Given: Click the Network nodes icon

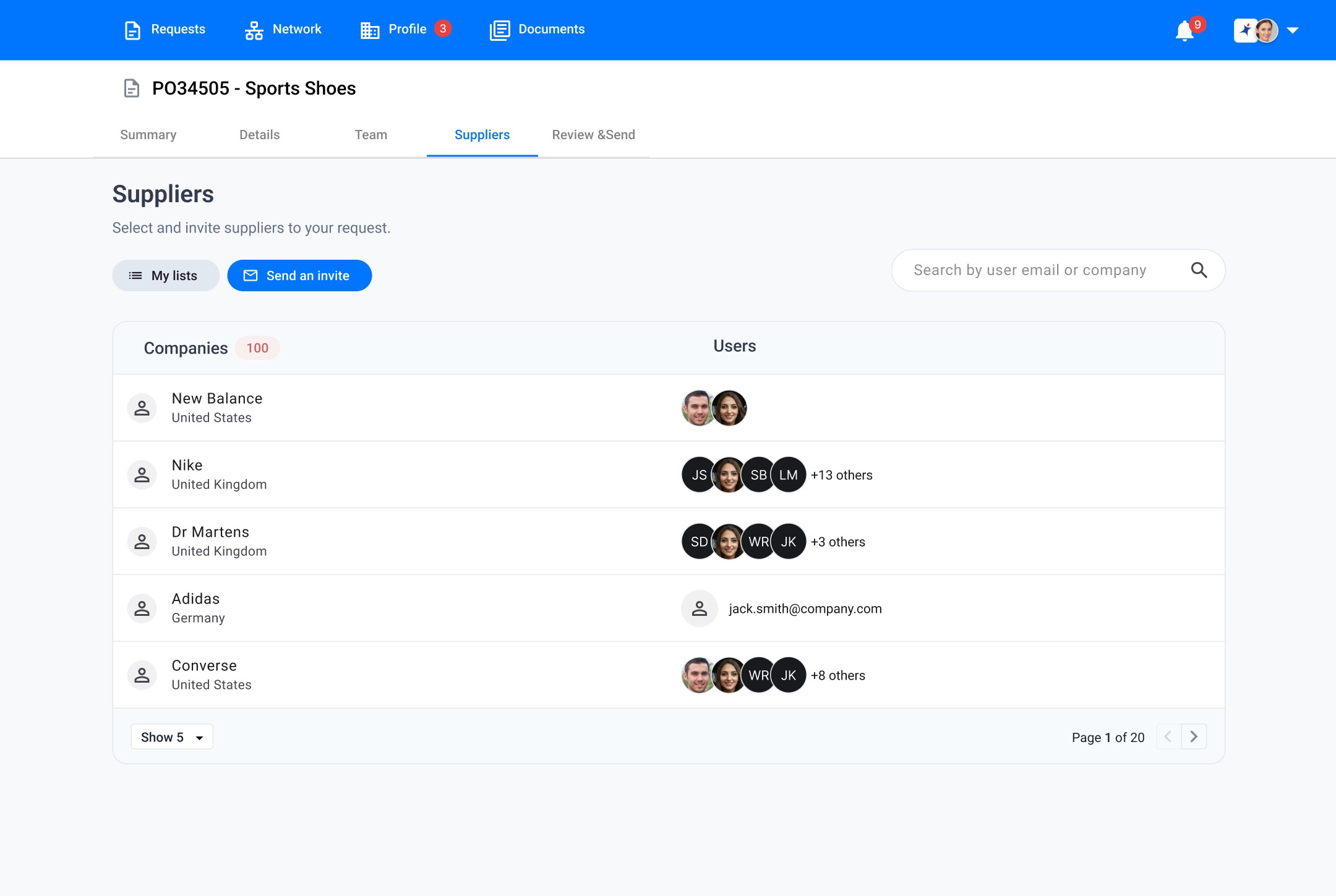Looking at the screenshot, I should pos(254,30).
